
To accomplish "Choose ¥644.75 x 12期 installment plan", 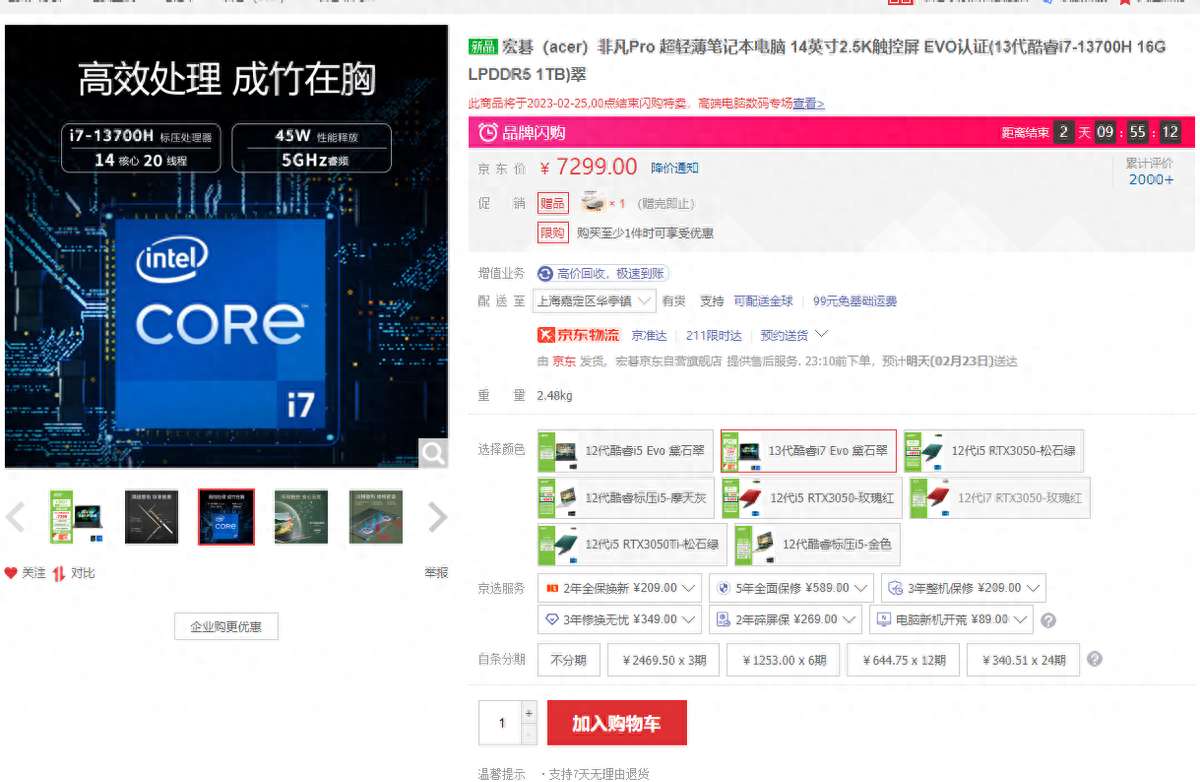I will coord(903,660).
